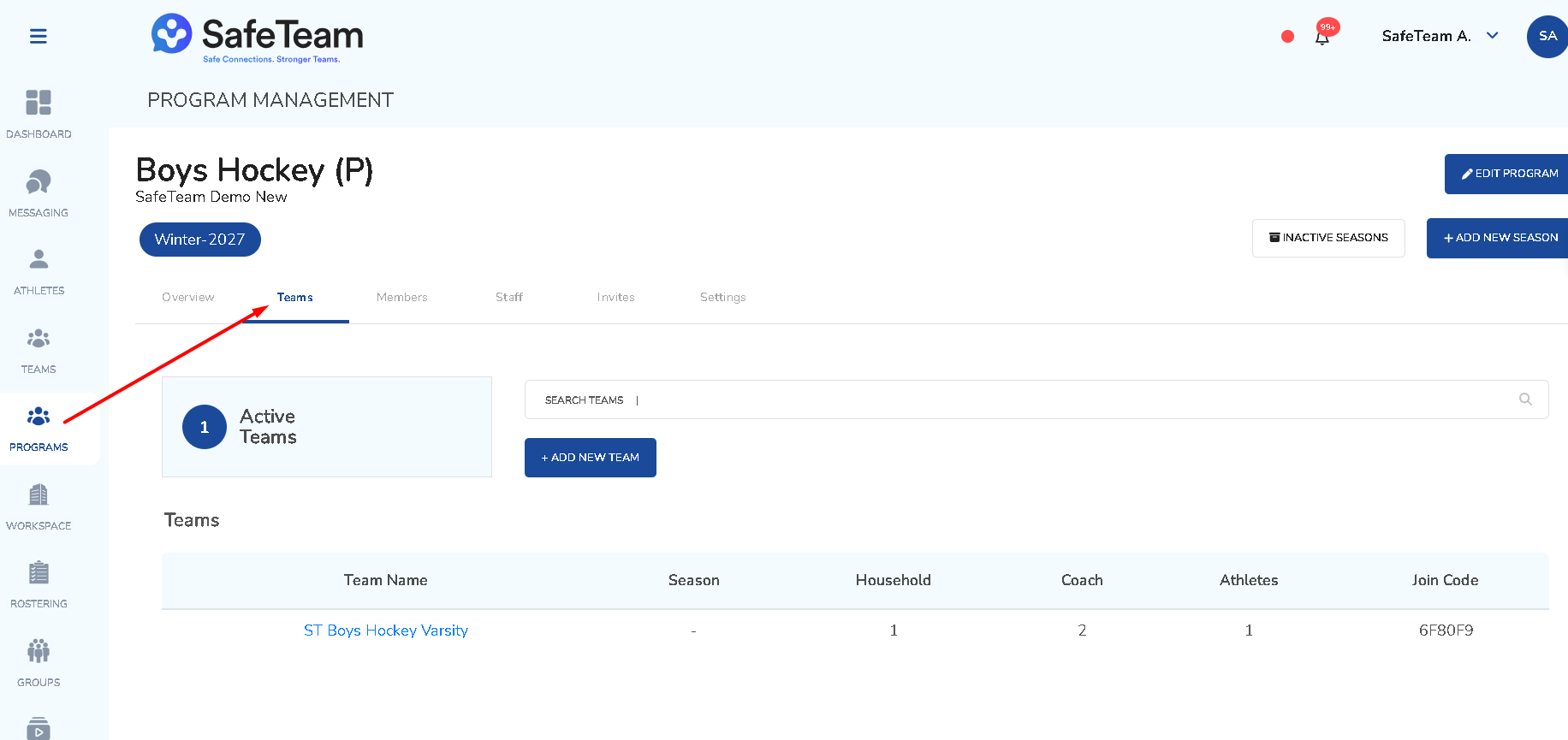Open Teams section in the sidebar
1568x740 pixels.
[39, 350]
